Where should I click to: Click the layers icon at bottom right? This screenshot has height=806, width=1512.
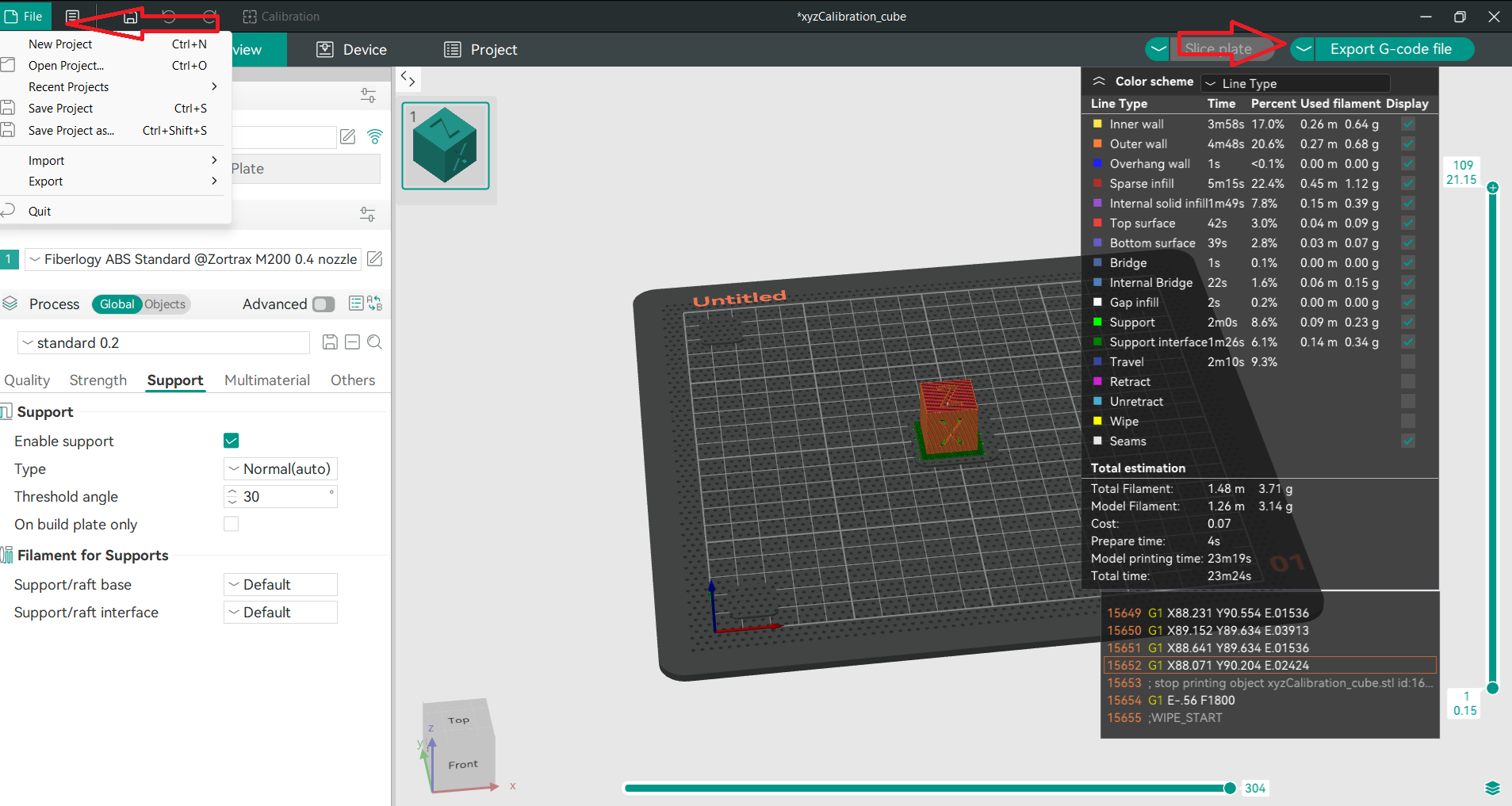(1492, 788)
